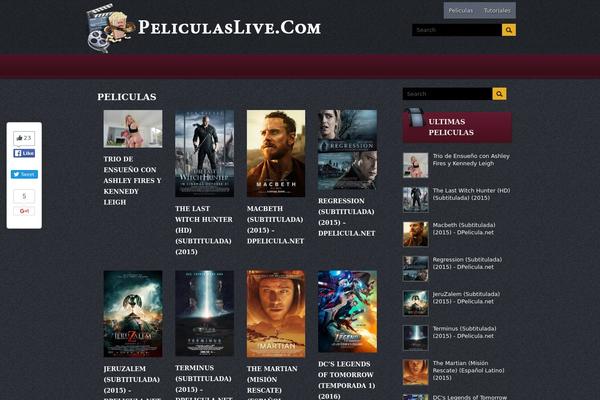Click sidebar link DC's Legends of Tomorrow
The image size is (600, 400).
[470, 397]
